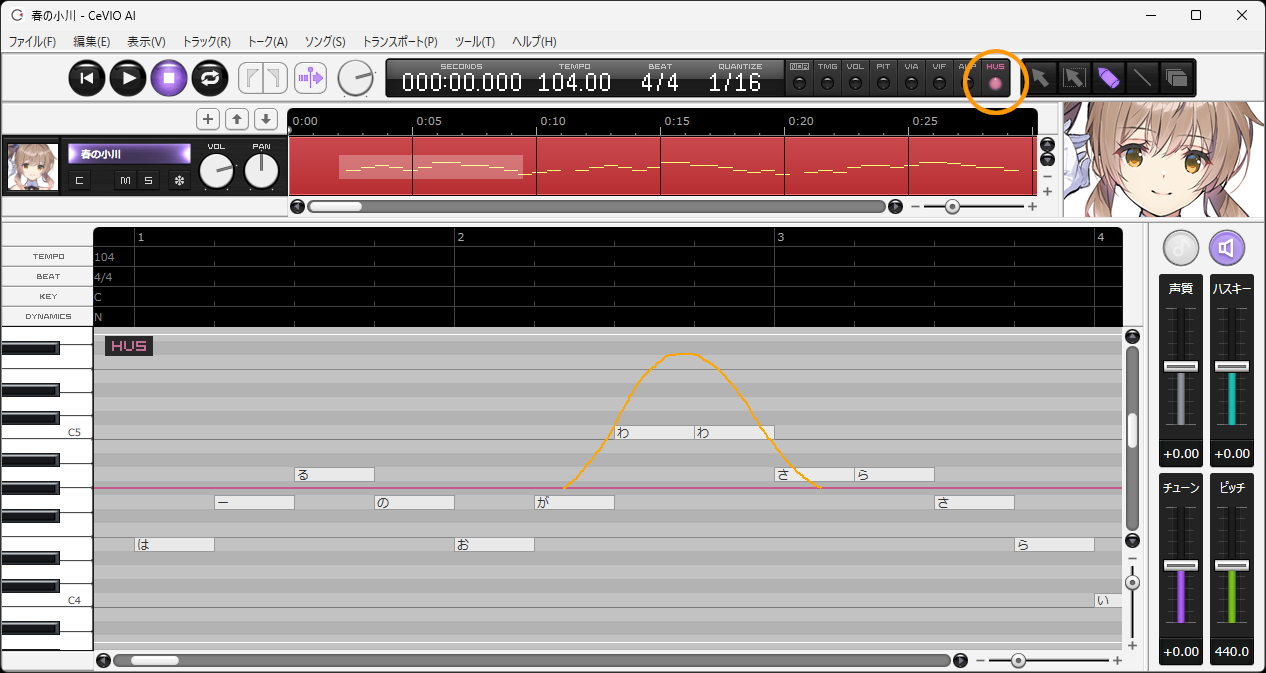Screen dimensions: 1266x673
Task: Move the track down with down arrow
Action: point(265,119)
